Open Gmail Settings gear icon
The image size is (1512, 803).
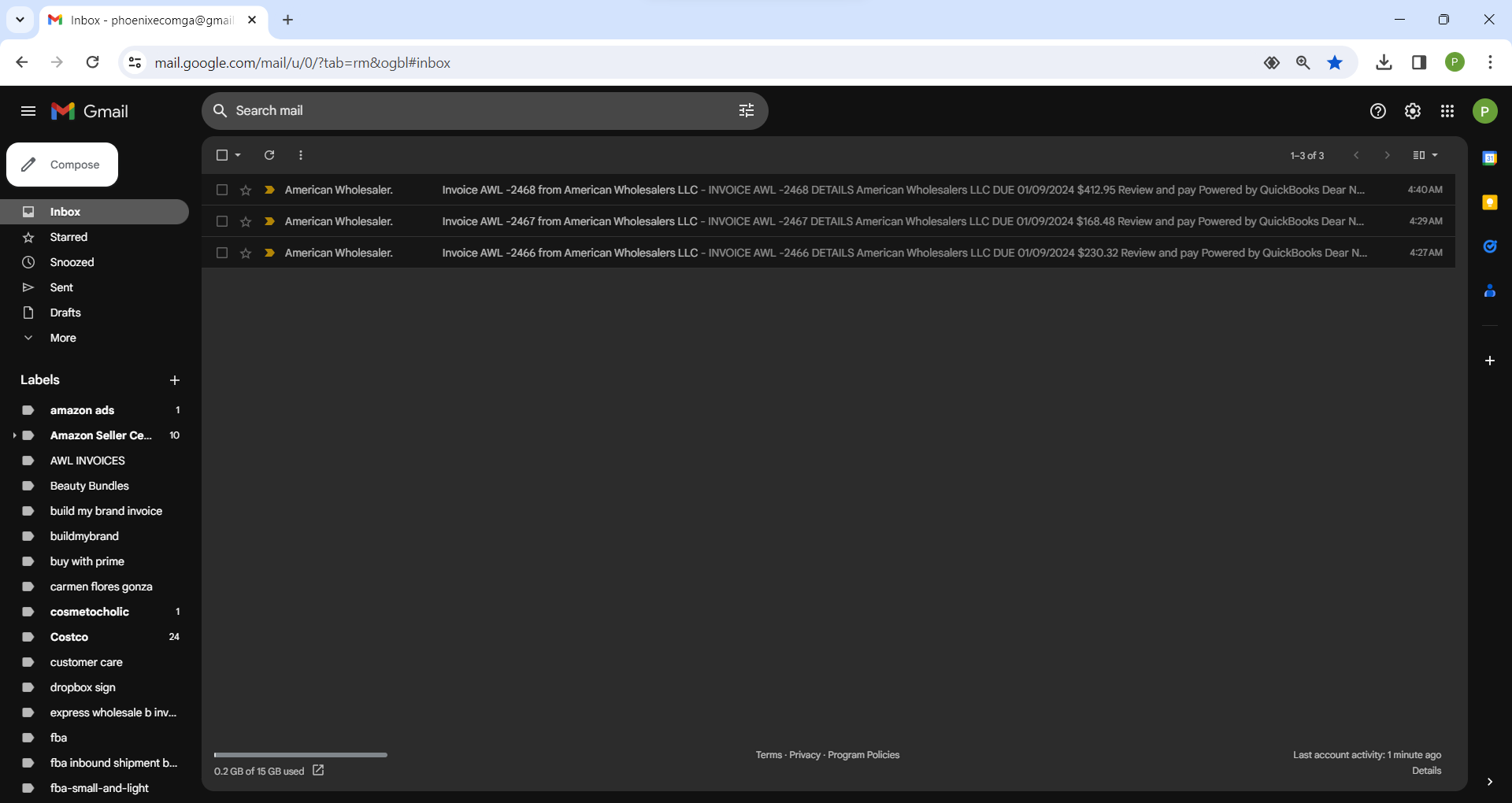coord(1413,111)
